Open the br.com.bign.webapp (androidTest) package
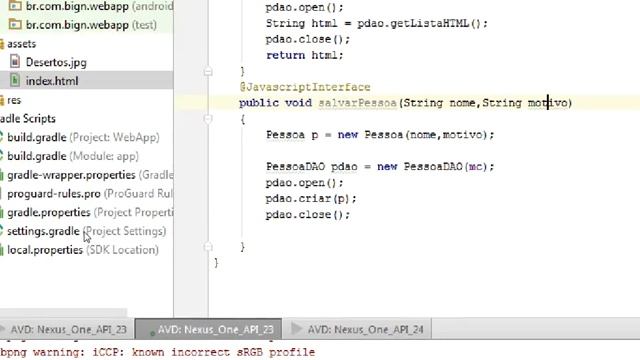Screen dimensions: 640x360 point(99,6)
